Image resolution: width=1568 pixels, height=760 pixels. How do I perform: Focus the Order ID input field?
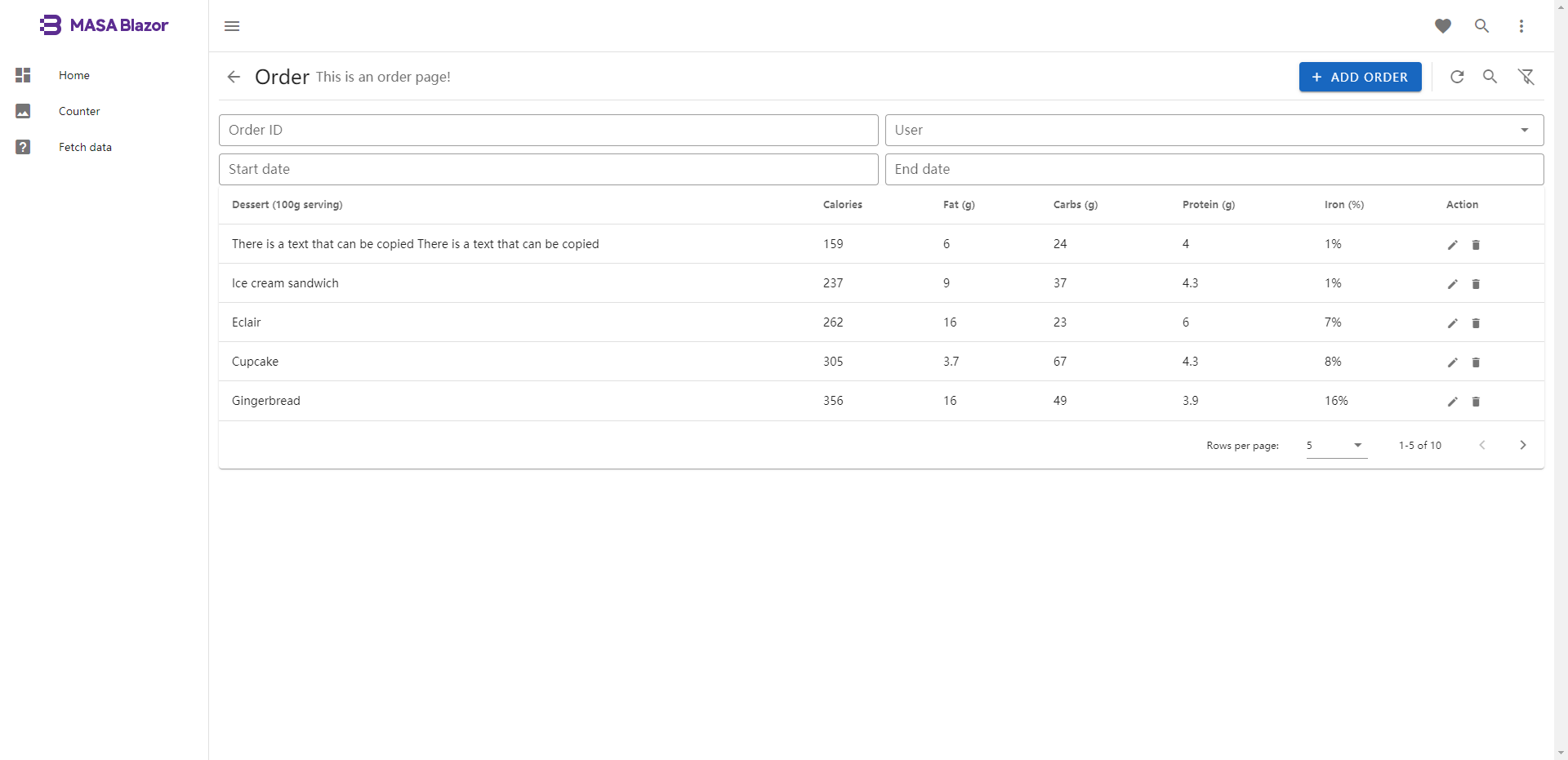pos(549,130)
